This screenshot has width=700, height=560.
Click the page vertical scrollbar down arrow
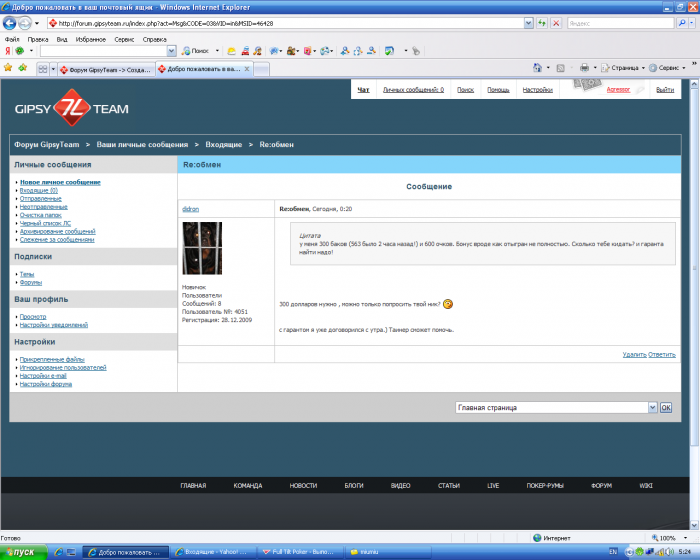pyautogui.click(x=694, y=525)
